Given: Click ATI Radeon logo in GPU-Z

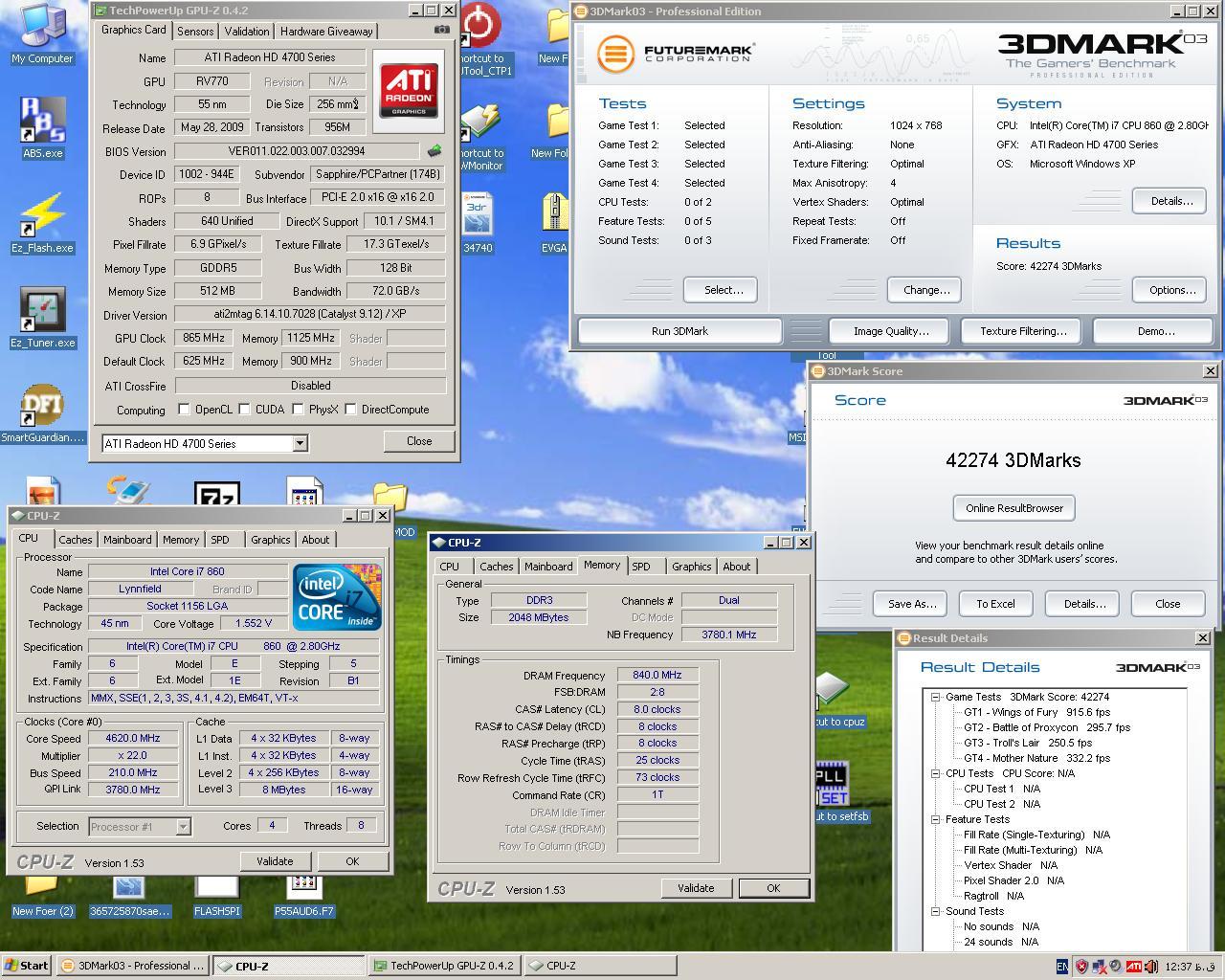Looking at the screenshot, I should click(x=410, y=90).
